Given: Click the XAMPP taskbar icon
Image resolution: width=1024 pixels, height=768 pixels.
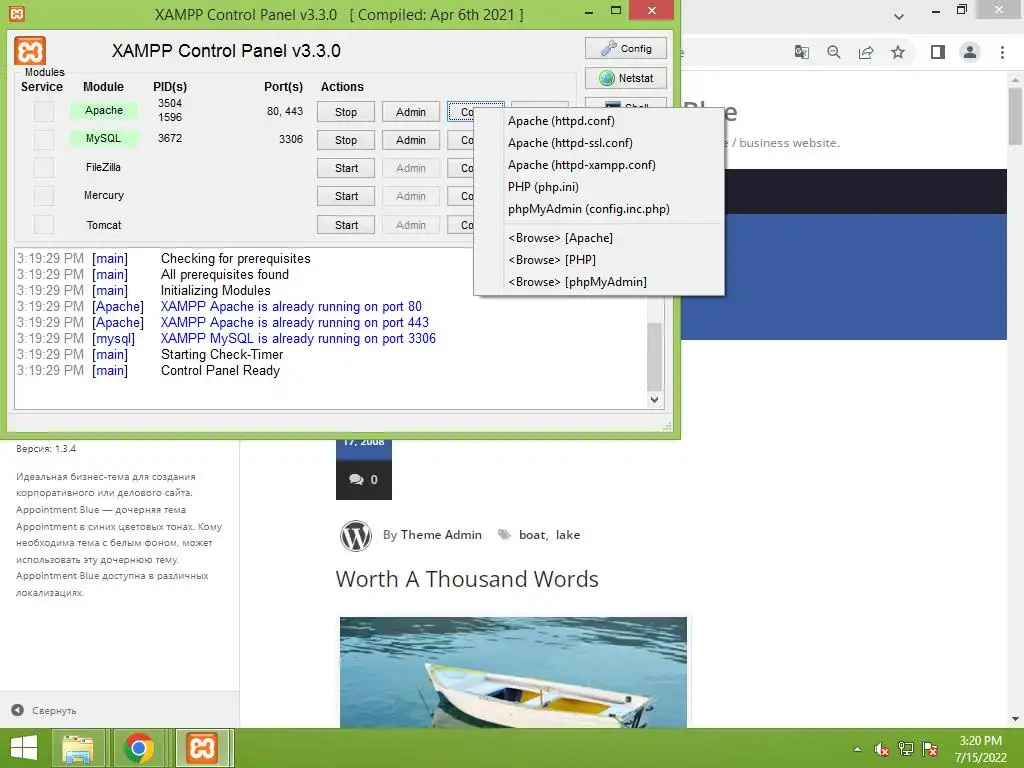Looking at the screenshot, I should coord(202,748).
